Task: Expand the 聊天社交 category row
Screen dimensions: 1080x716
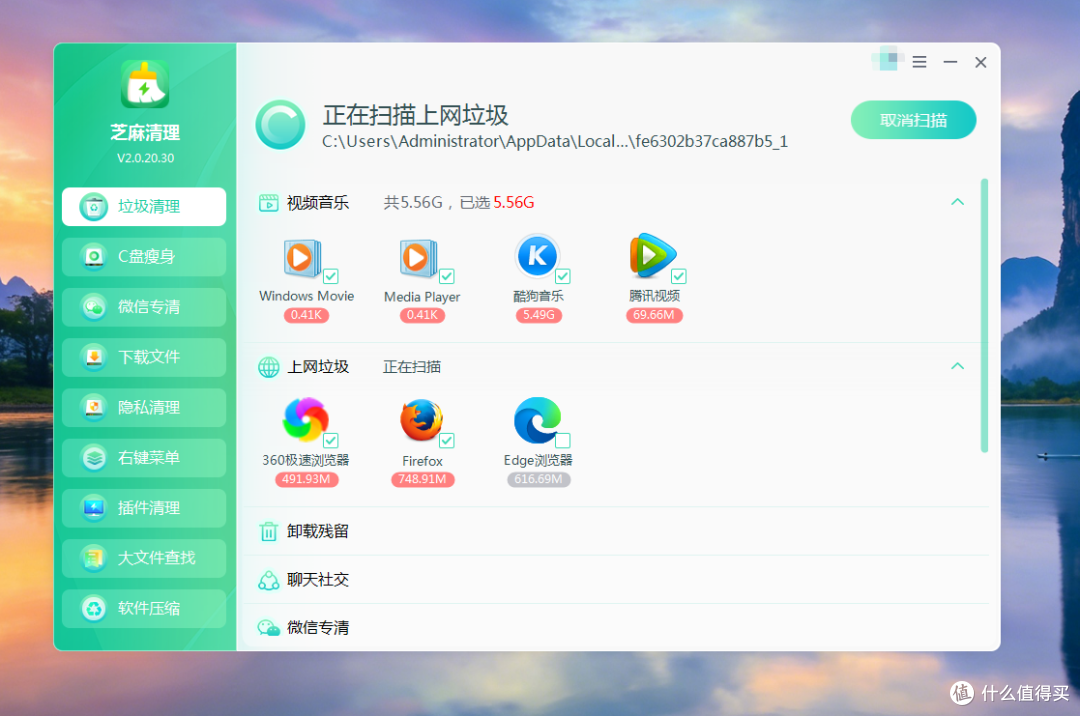Action: tap(618, 580)
